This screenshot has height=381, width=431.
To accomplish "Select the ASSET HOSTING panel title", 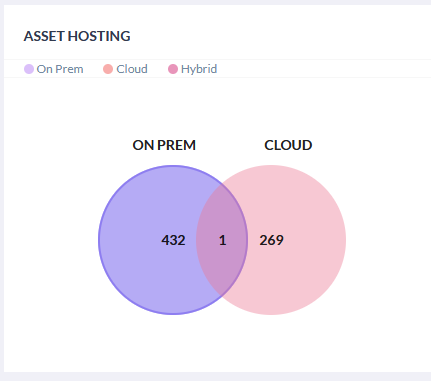I will pyautogui.click(x=77, y=36).
